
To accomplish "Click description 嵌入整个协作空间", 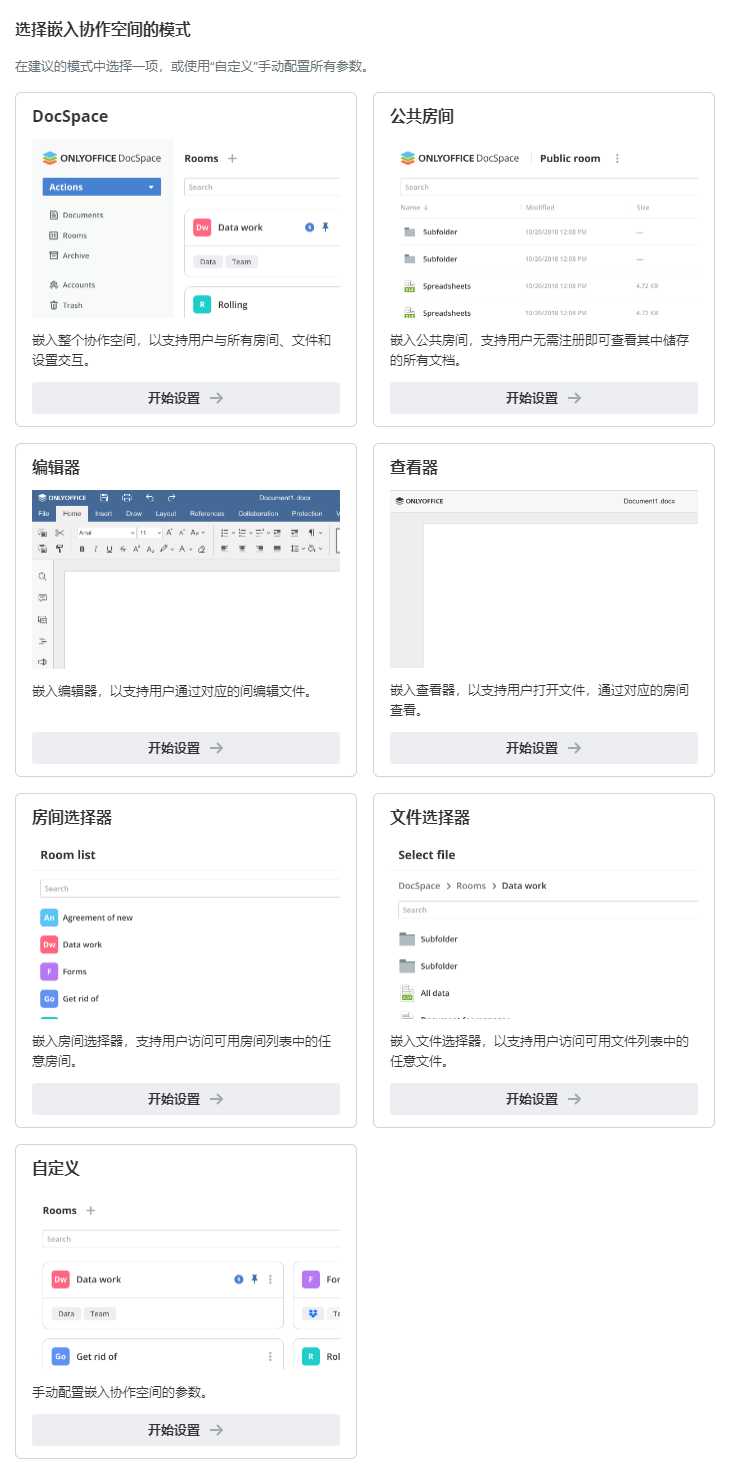I will click(181, 350).
